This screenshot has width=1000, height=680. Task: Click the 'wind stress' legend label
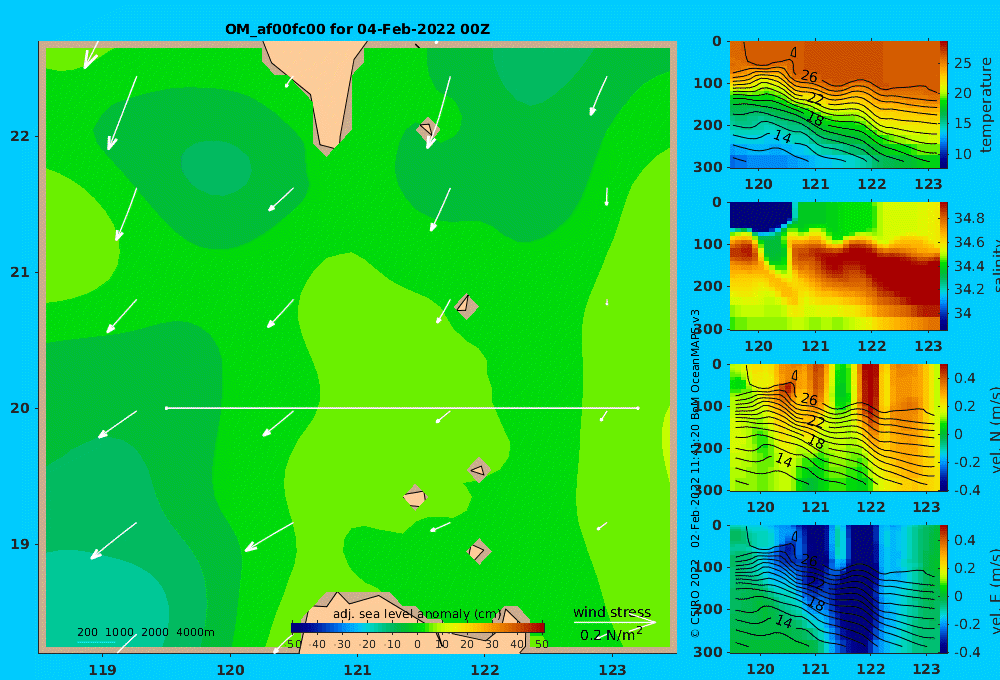click(x=612, y=612)
